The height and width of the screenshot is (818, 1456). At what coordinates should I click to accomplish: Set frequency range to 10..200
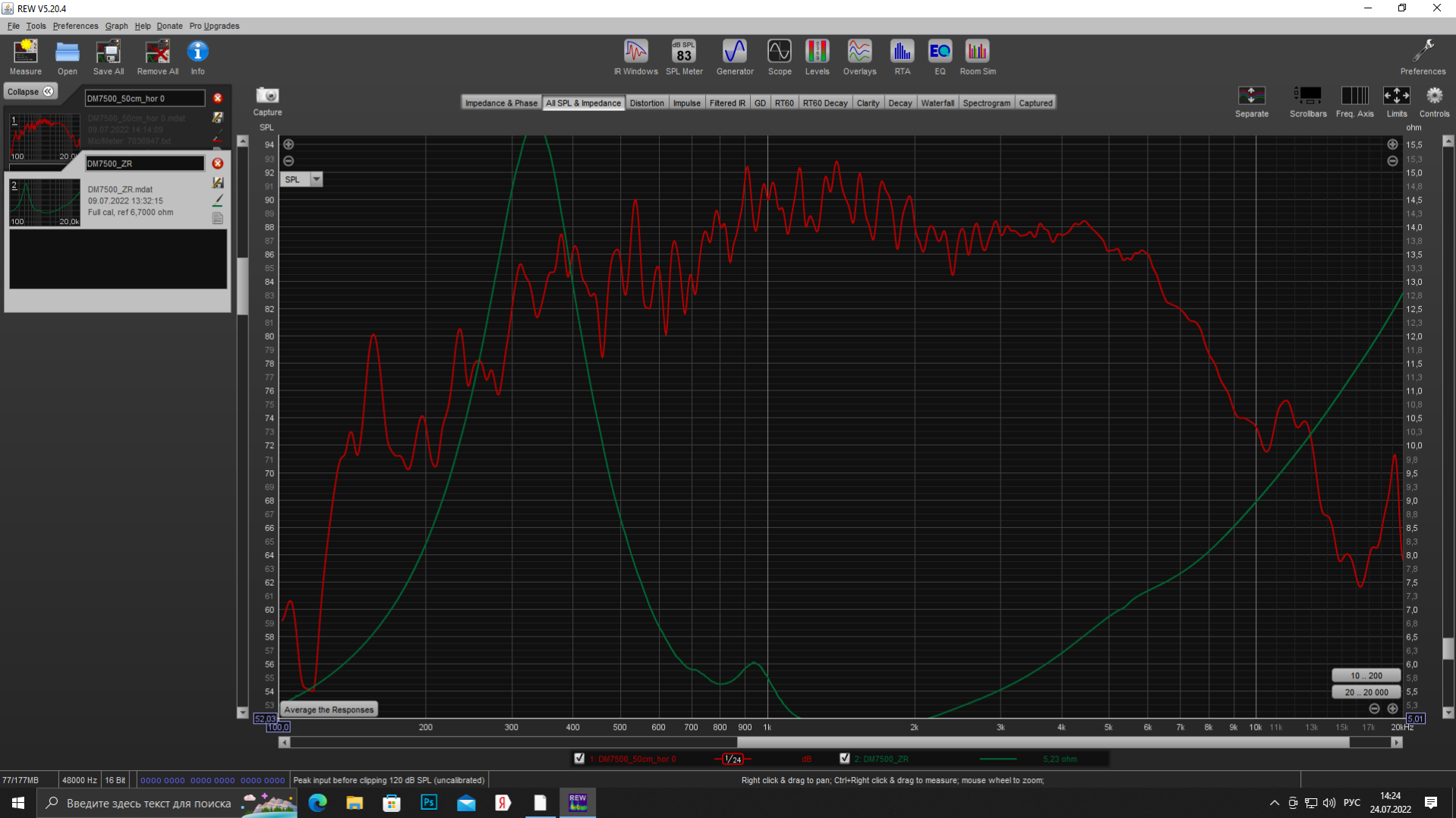[1366, 675]
